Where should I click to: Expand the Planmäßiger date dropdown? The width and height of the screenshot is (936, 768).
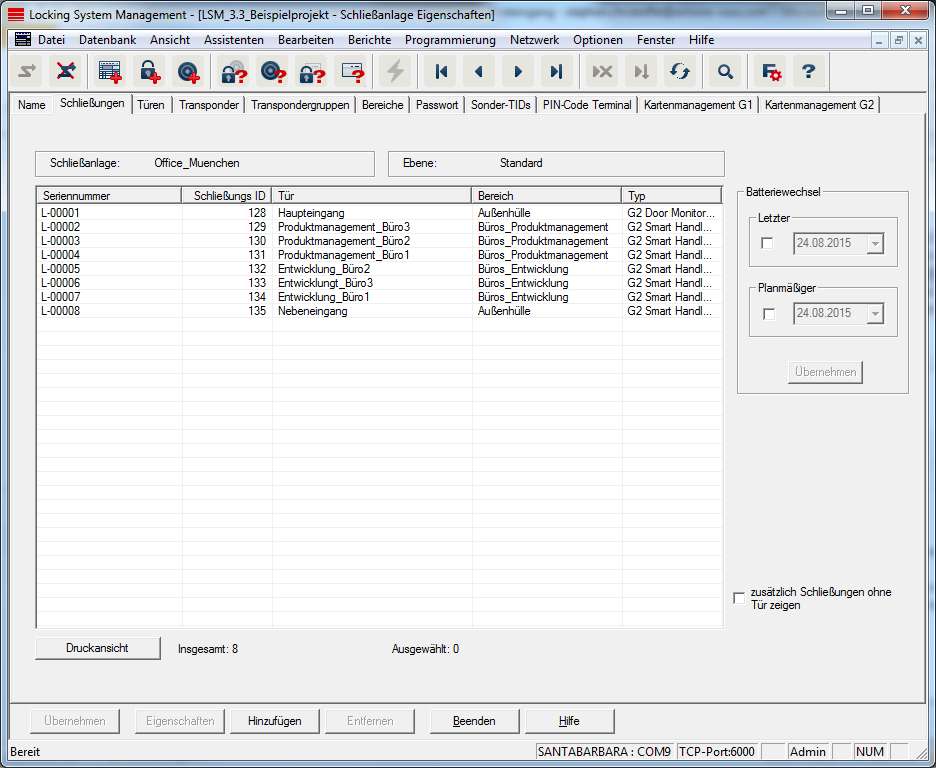875,314
